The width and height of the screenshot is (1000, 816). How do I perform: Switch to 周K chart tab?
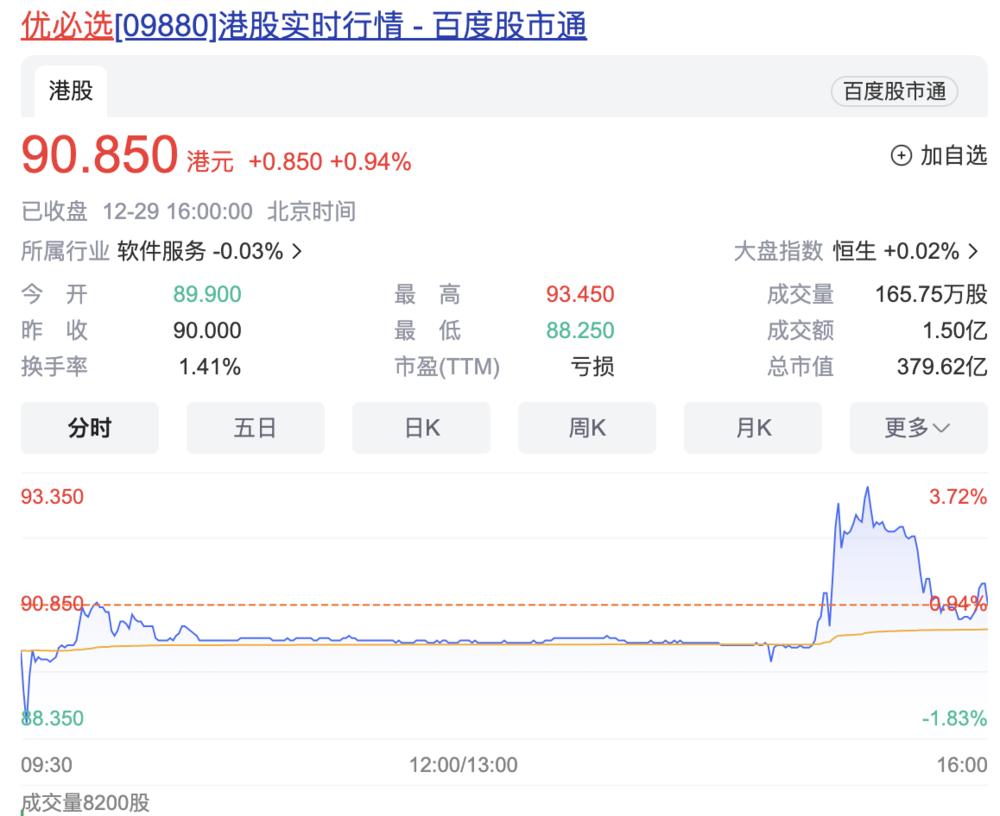(587, 427)
